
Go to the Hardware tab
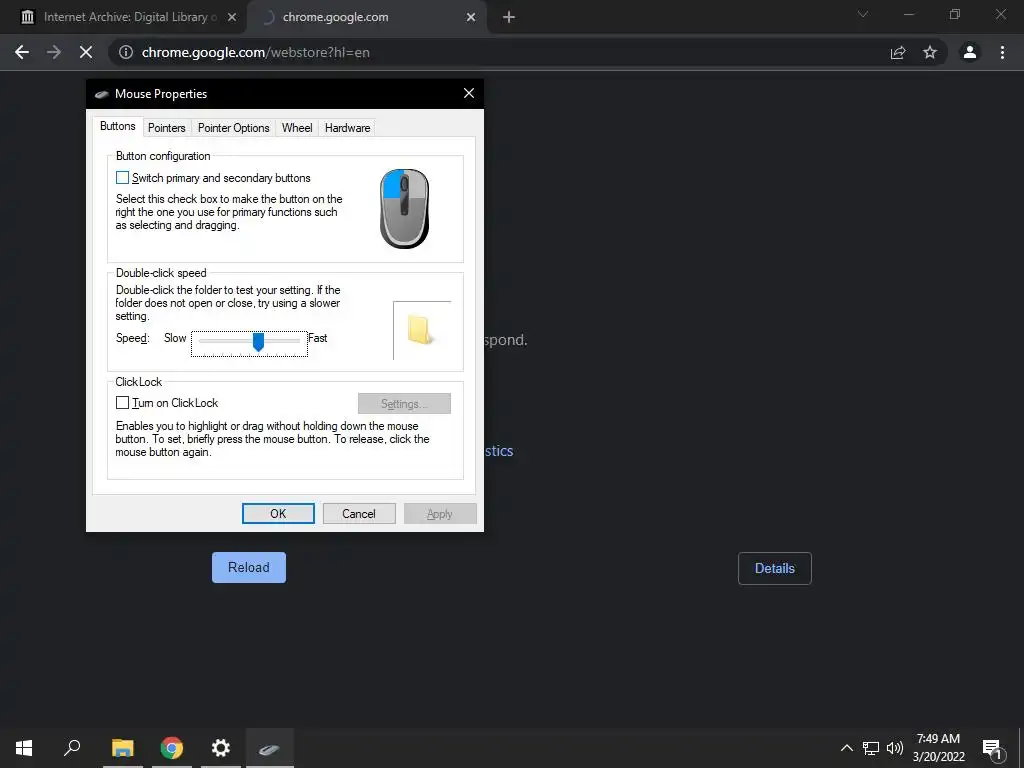click(347, 128)
